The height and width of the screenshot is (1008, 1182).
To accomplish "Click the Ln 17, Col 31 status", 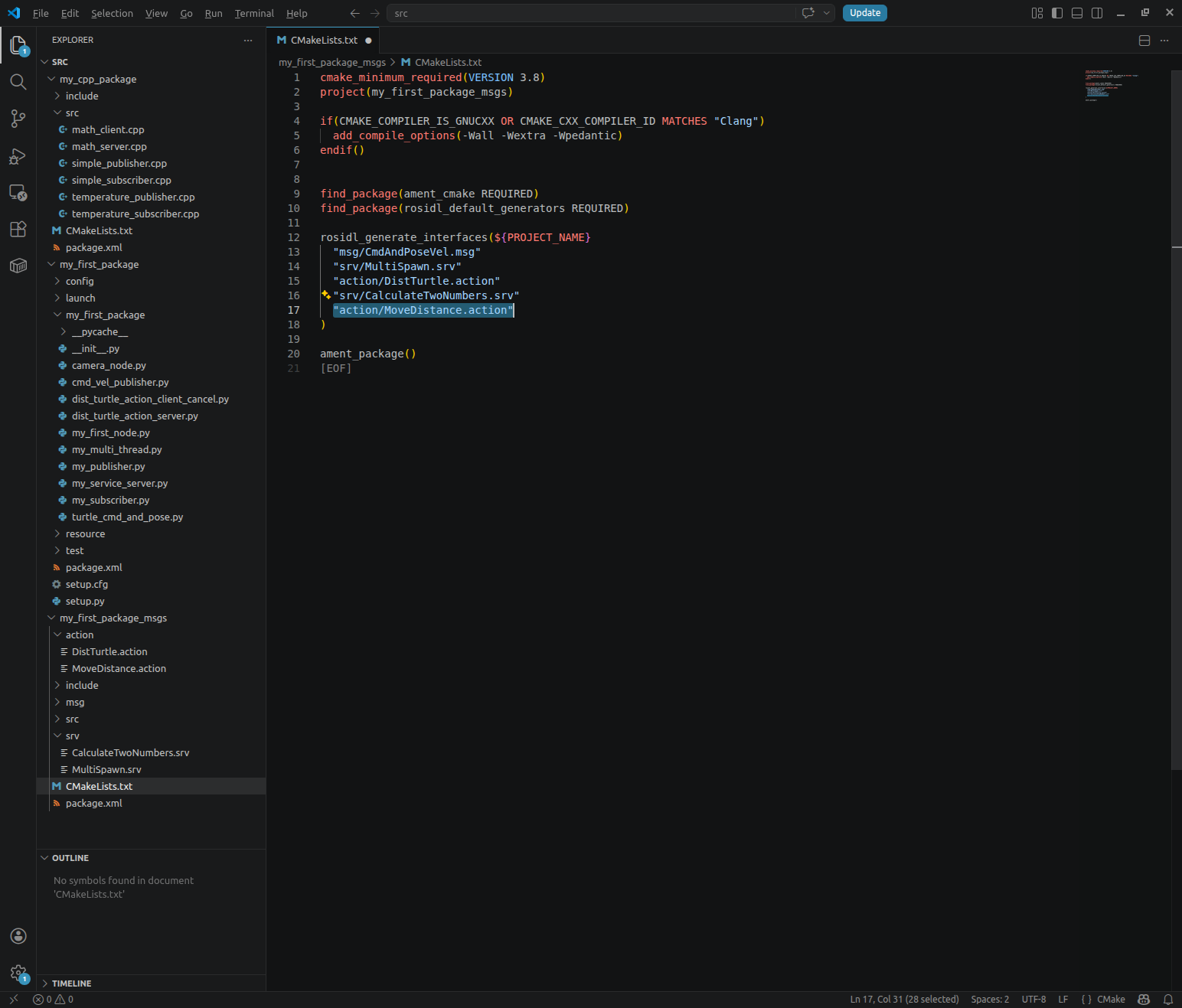I will click(x=904, y=999).
